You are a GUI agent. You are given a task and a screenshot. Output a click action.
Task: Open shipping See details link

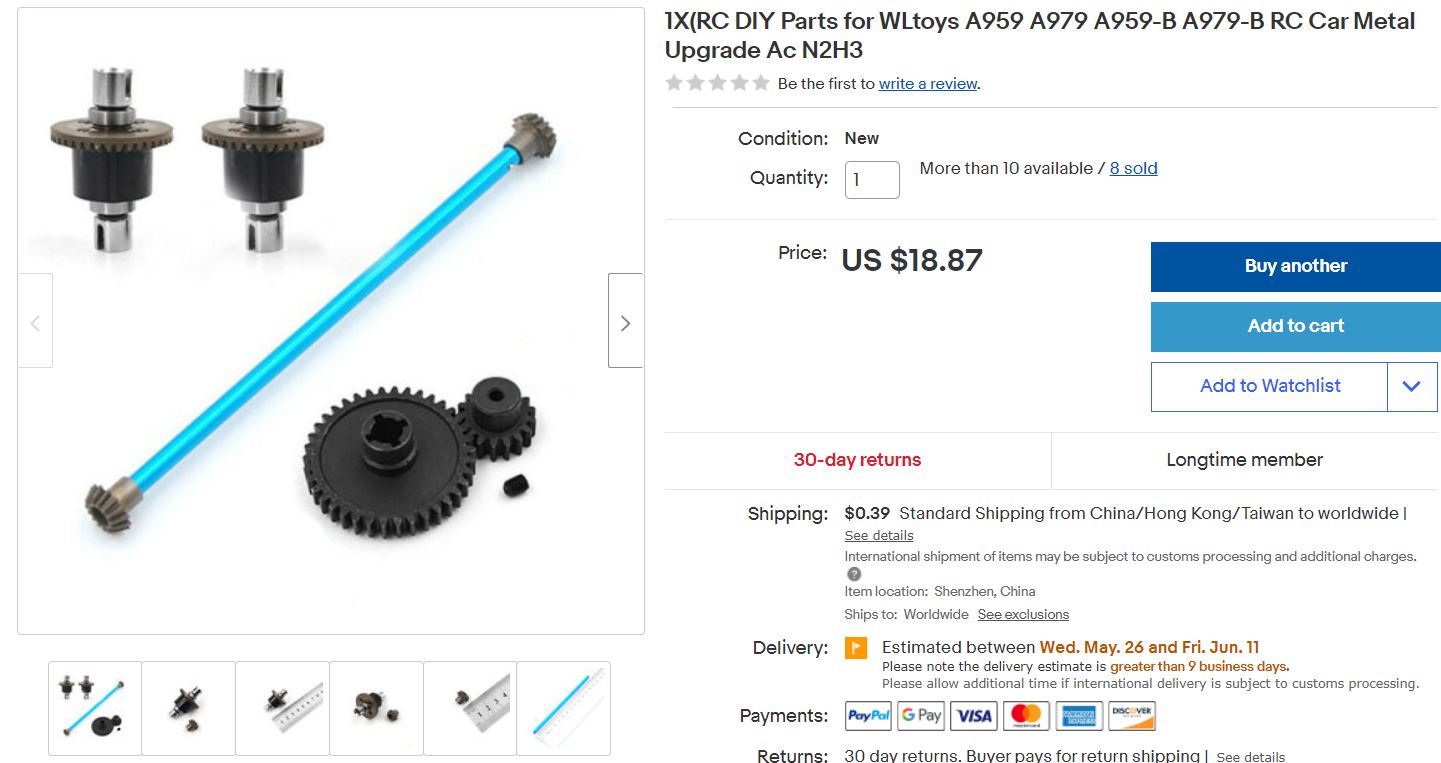(x=879, y=535)
